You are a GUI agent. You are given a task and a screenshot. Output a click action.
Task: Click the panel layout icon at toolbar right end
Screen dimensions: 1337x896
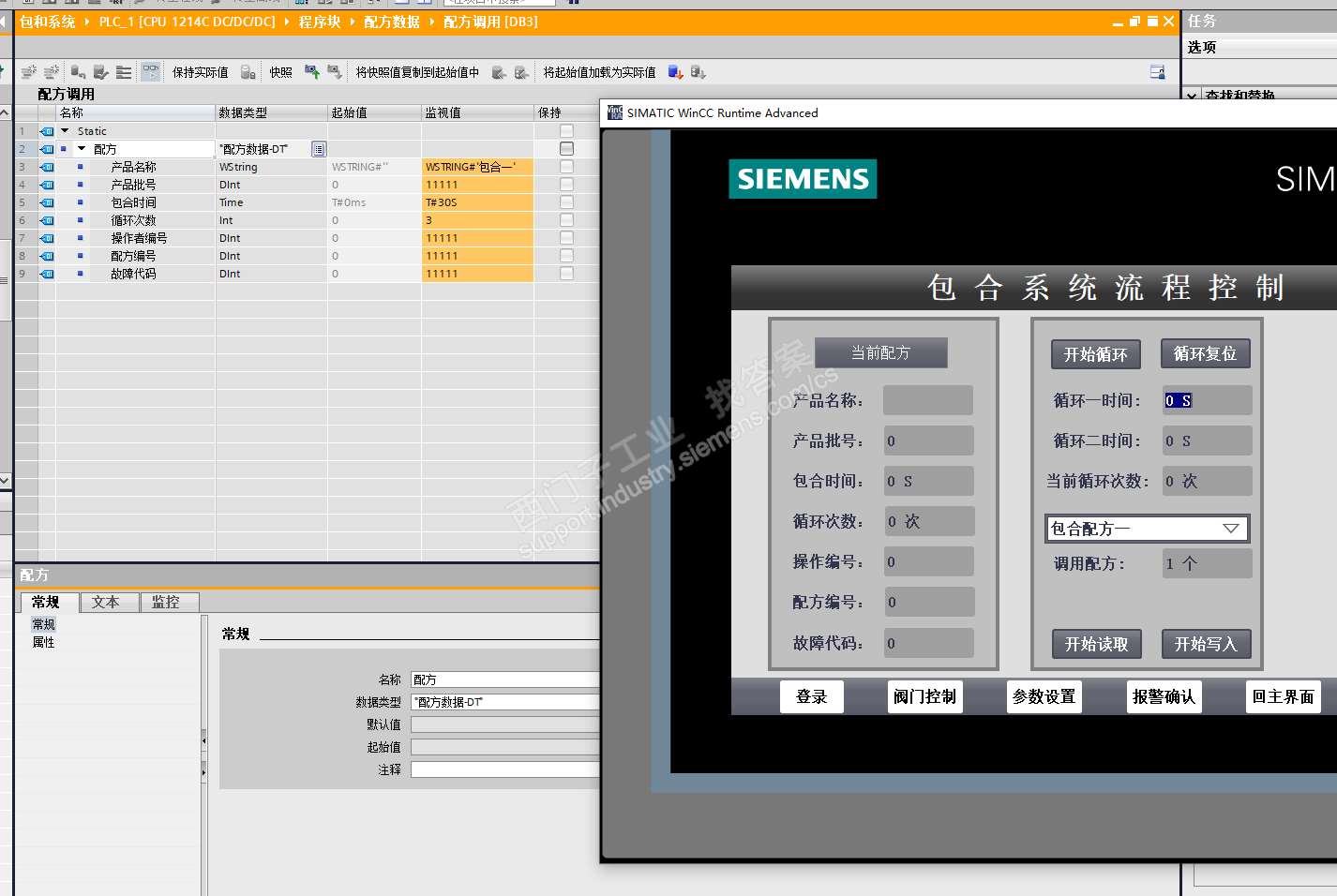pyautogui.click(x=1158, y=72)
